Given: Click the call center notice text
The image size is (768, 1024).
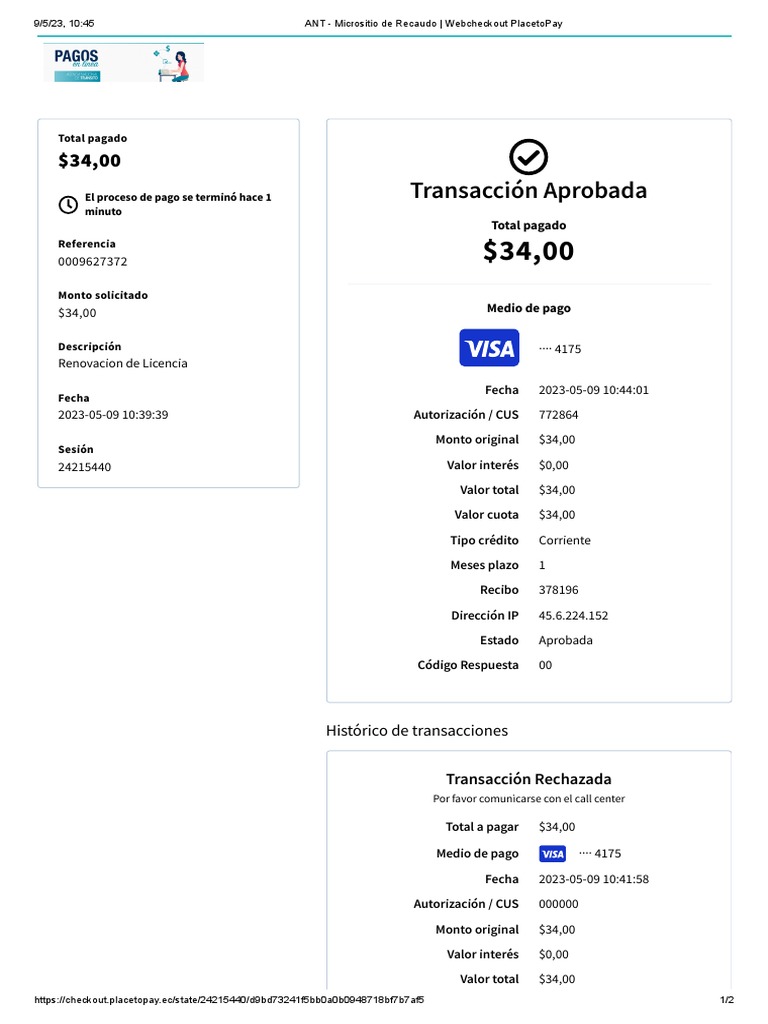Looking at the screenshot, I should click(528, 799).
